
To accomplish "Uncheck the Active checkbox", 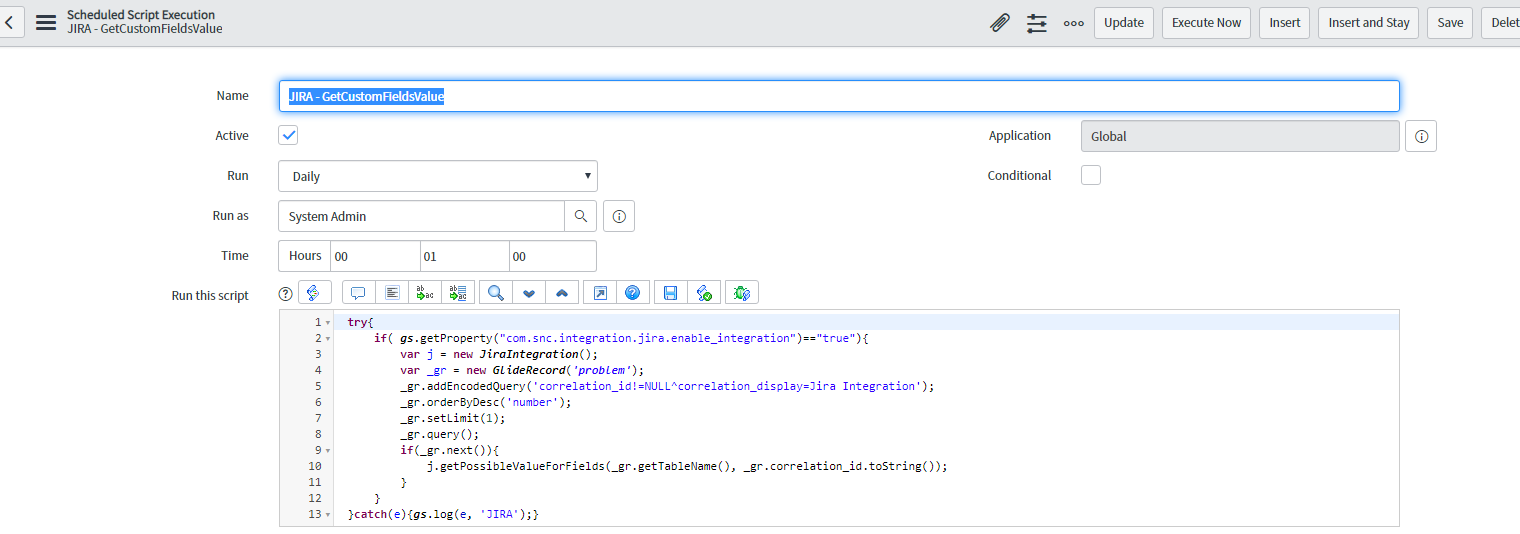I will [x=288, y=135].
